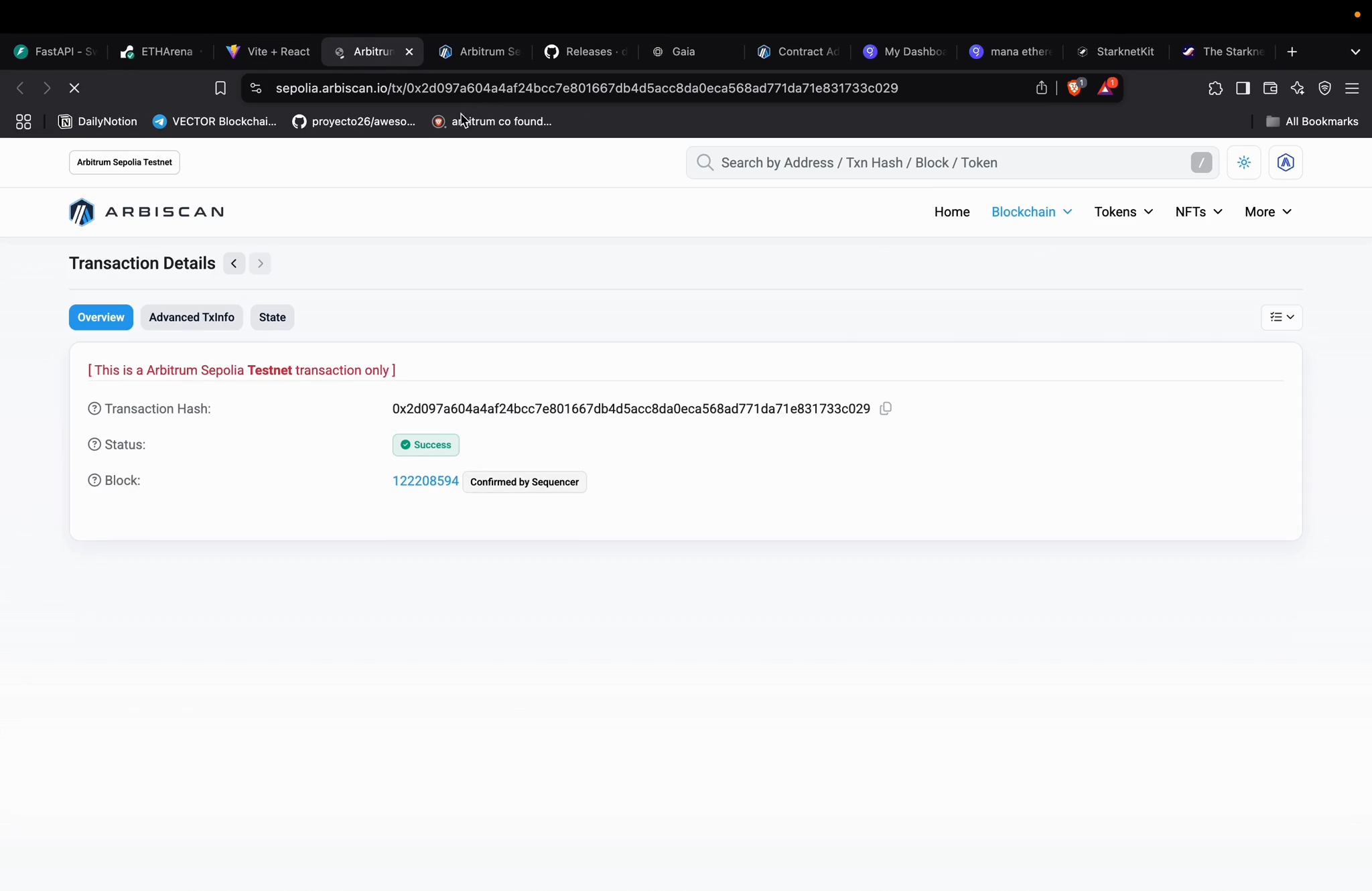This screenshot has height=891, width=1372.
Task: Switch to Advanced TxInfo tab
Action: [192, 317]
